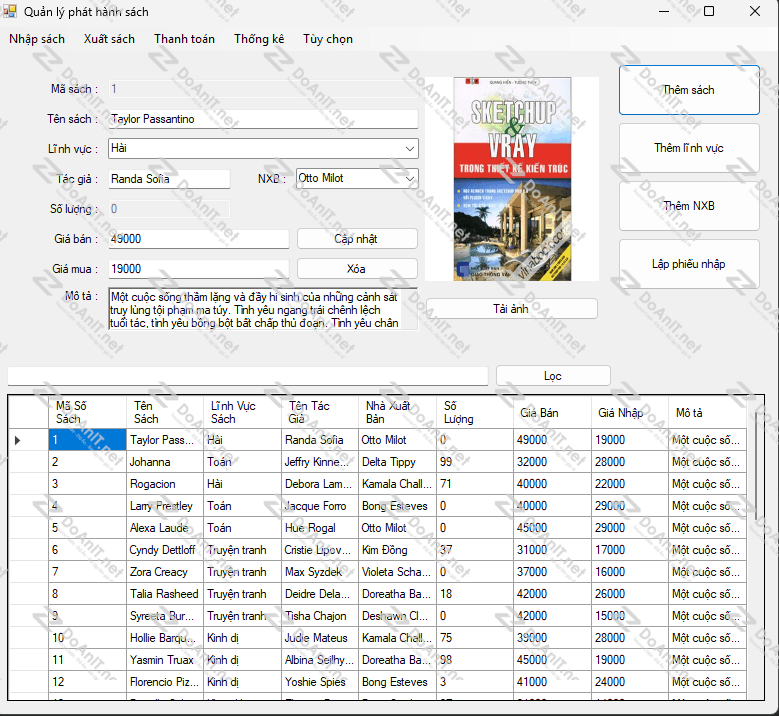Click the app icon in title bar
Image resolution: width=779 pixels, height=716 pixels.
[9, 11]
